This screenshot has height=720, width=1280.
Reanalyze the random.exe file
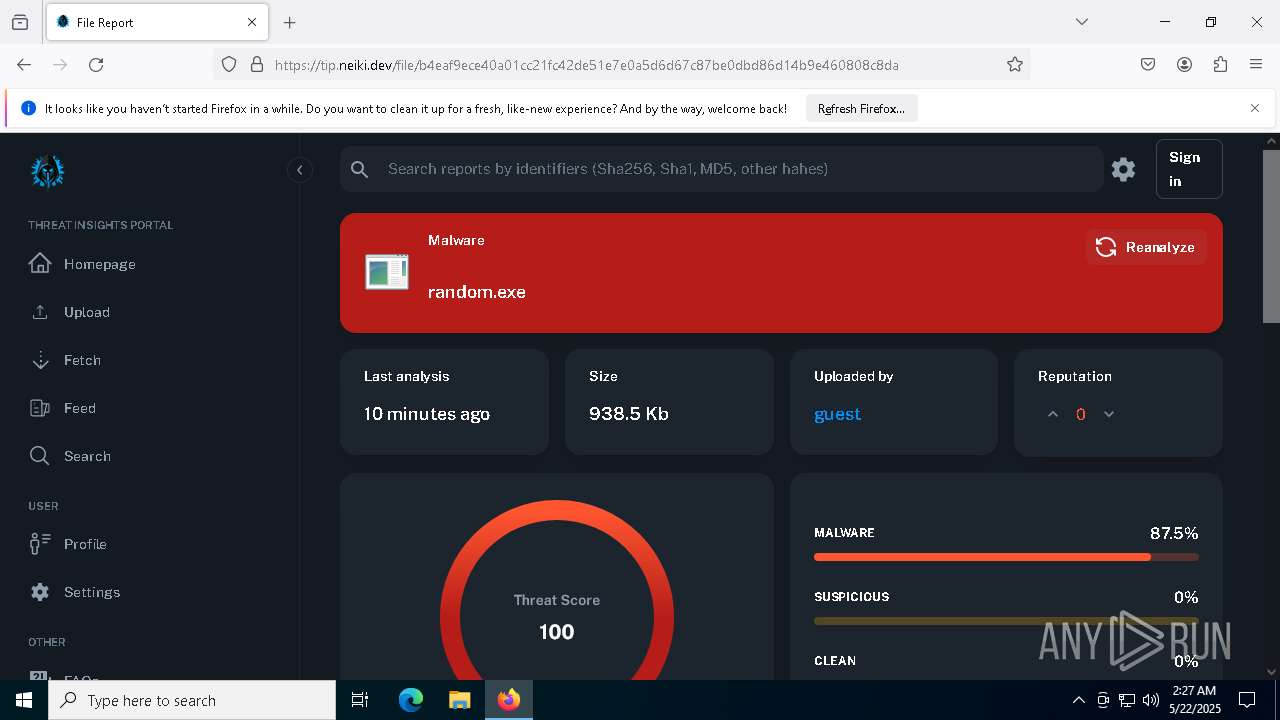(x=1146, y=247)
